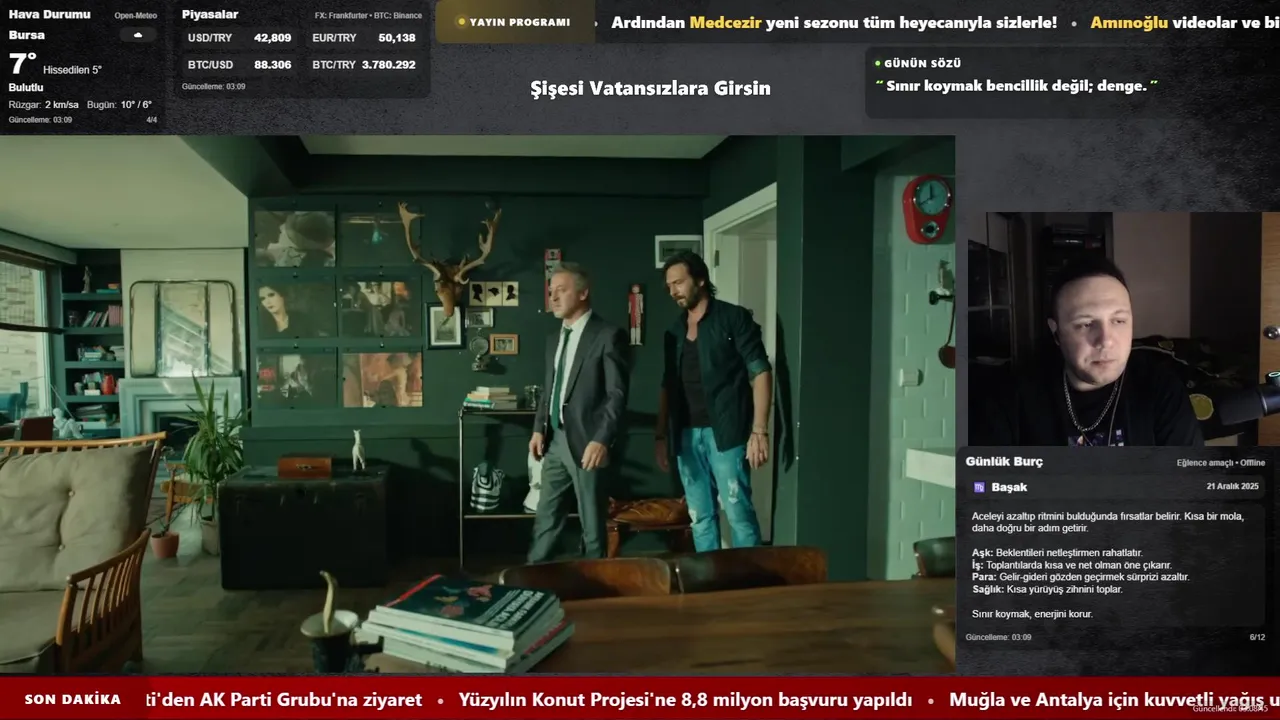The height and width of the screenshot is (720, 1280).
Task: Click the Günlük Burç widget title
Action: pos(1004,462)
